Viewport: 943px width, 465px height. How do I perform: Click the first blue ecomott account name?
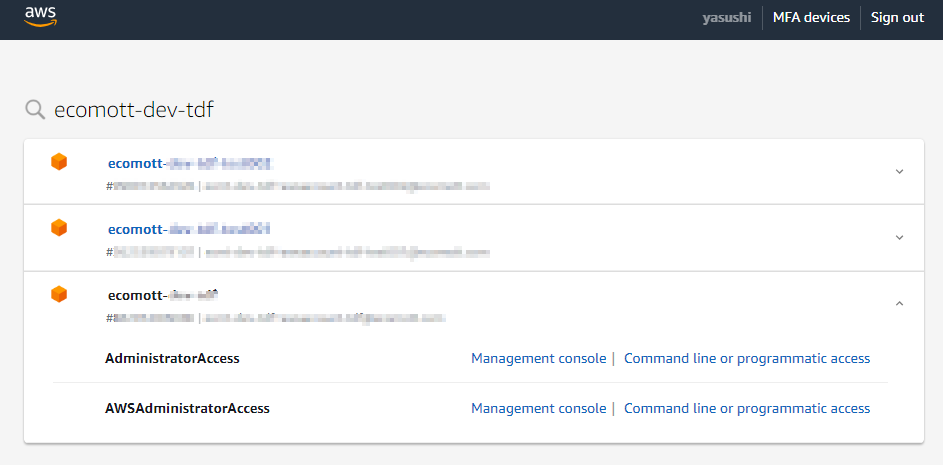coord(190,164)
